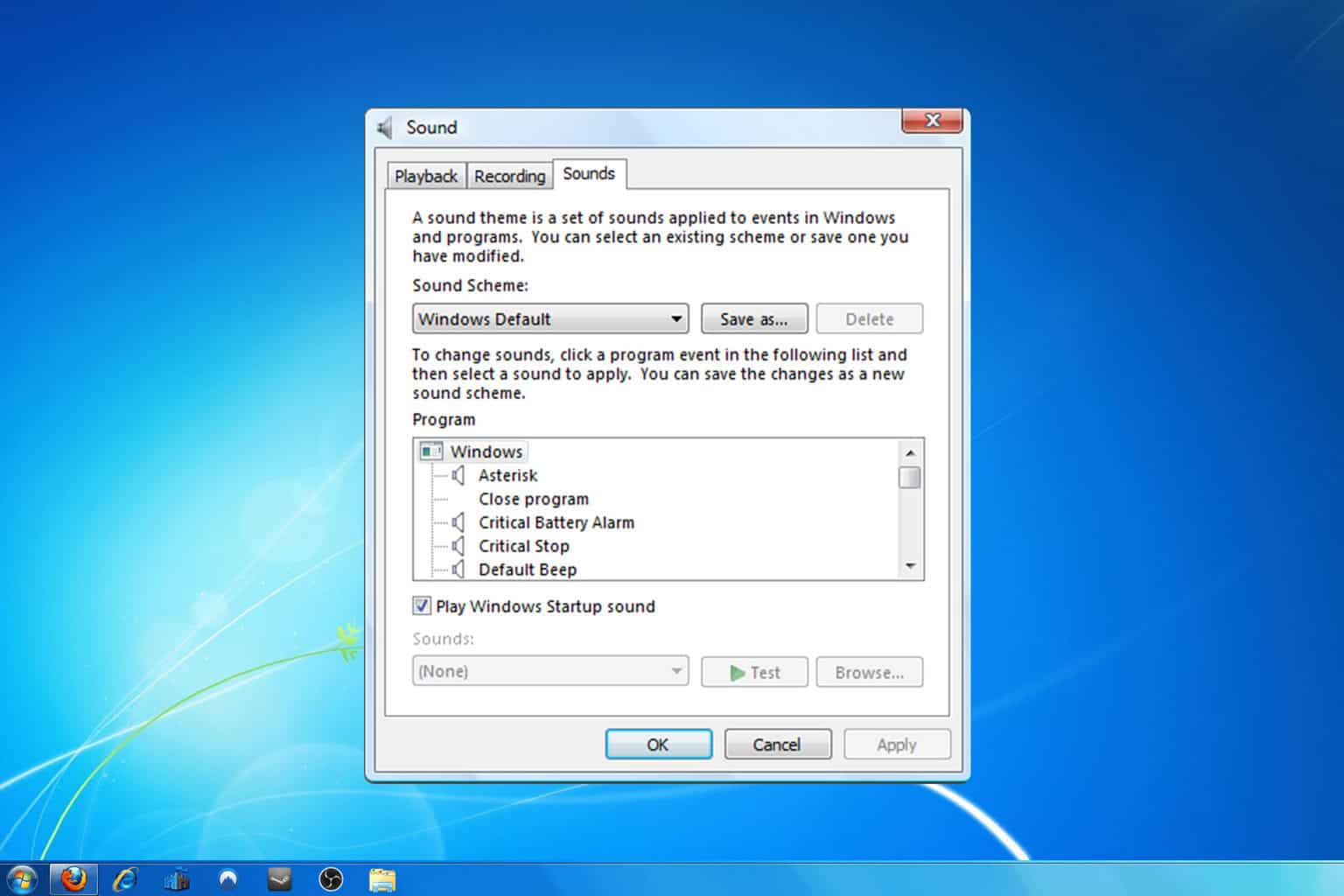Switch to the Playback tab
The height and width of the screenshot is (896, 1344).
[425, 176]
